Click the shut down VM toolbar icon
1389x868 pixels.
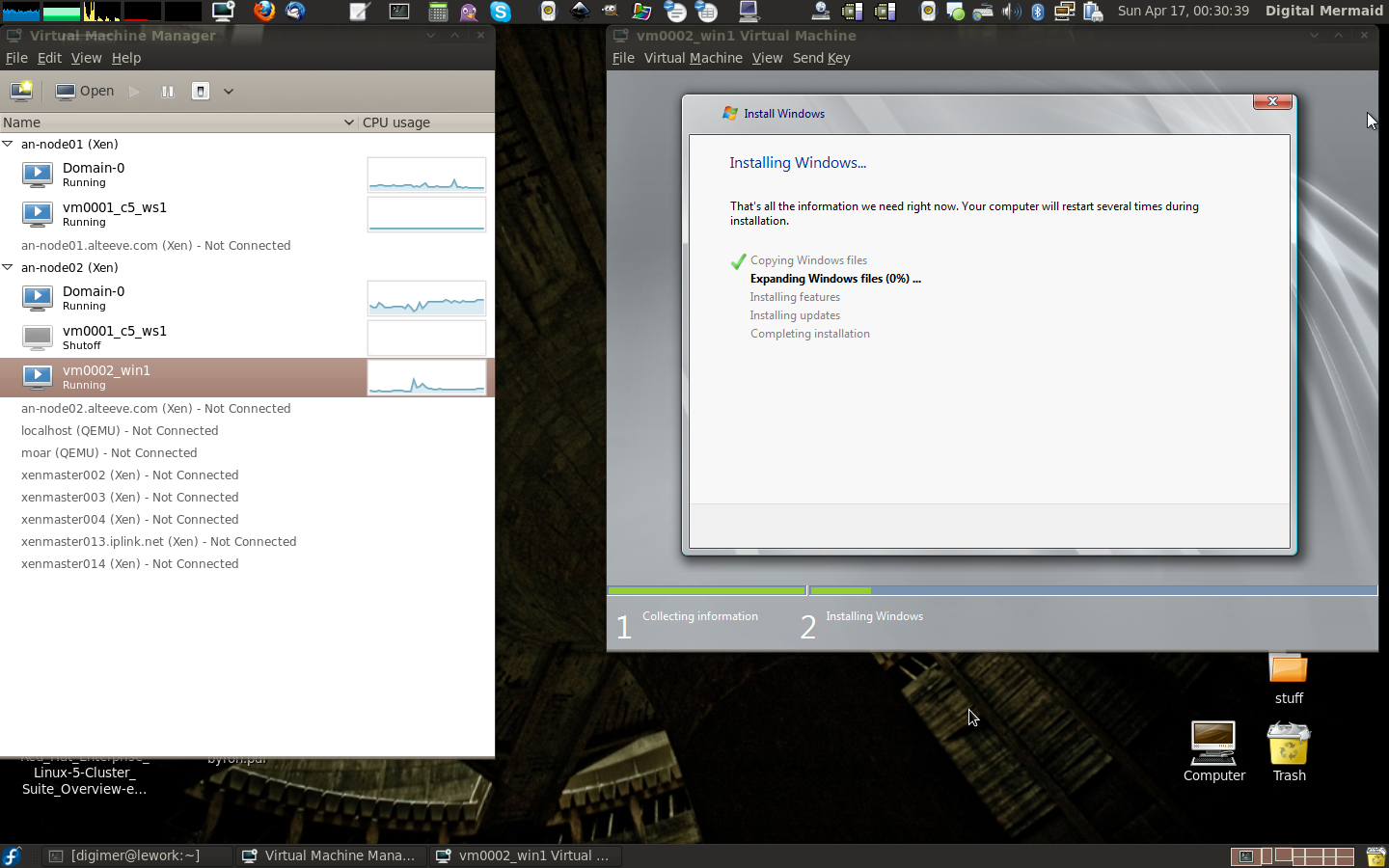click(x=201, y=91)
